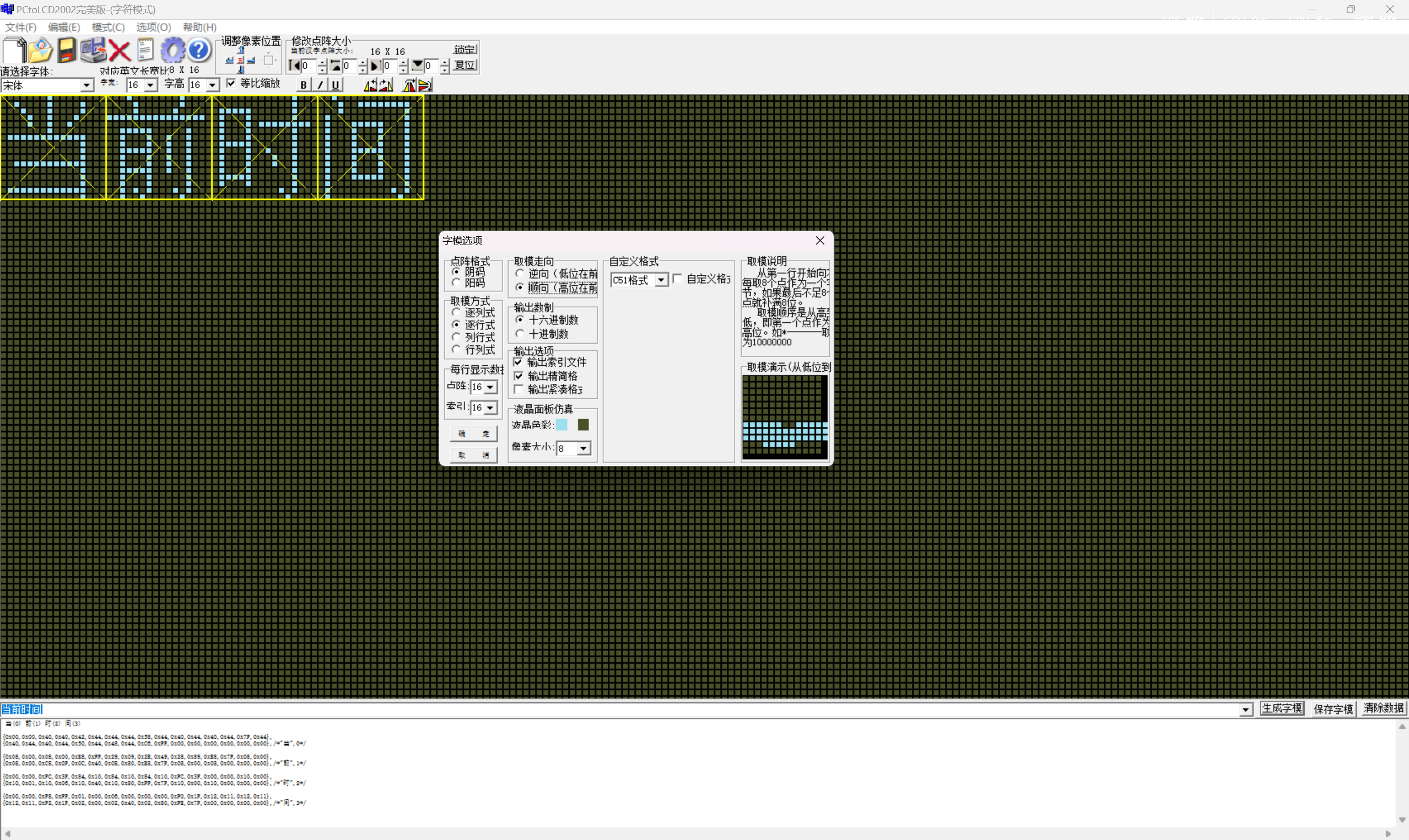Click the red X delete icon

[120, 51]
